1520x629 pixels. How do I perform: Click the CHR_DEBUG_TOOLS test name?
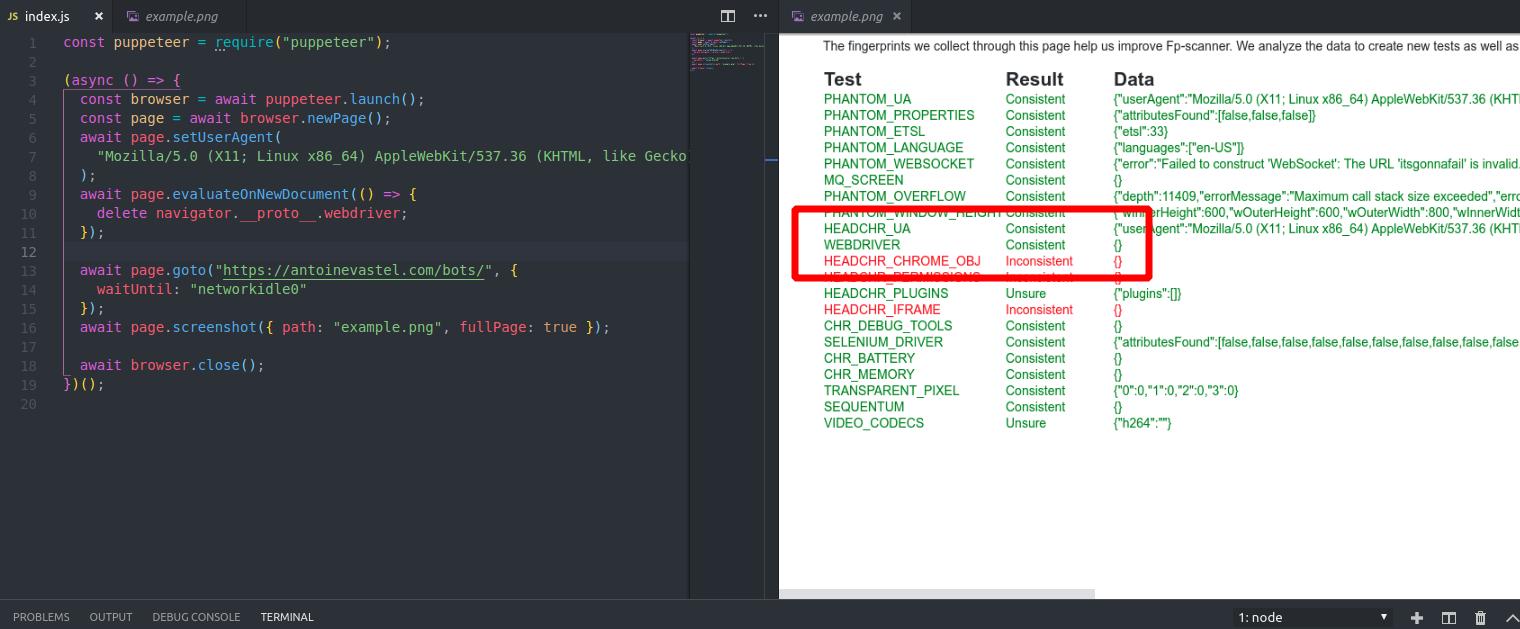click(x=888, y=326)
